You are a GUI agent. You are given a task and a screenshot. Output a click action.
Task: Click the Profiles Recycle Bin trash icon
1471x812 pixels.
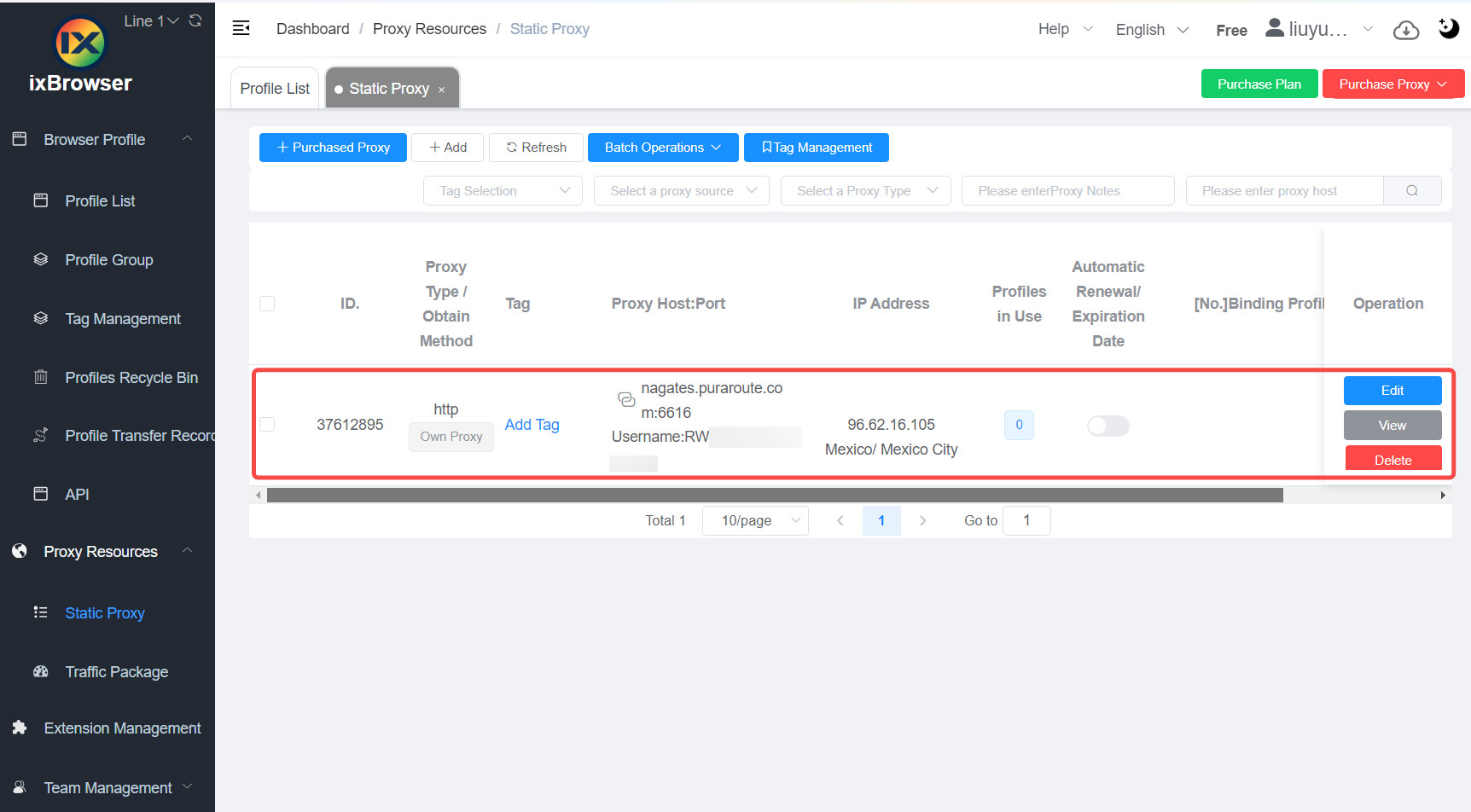tap(41, 377)
